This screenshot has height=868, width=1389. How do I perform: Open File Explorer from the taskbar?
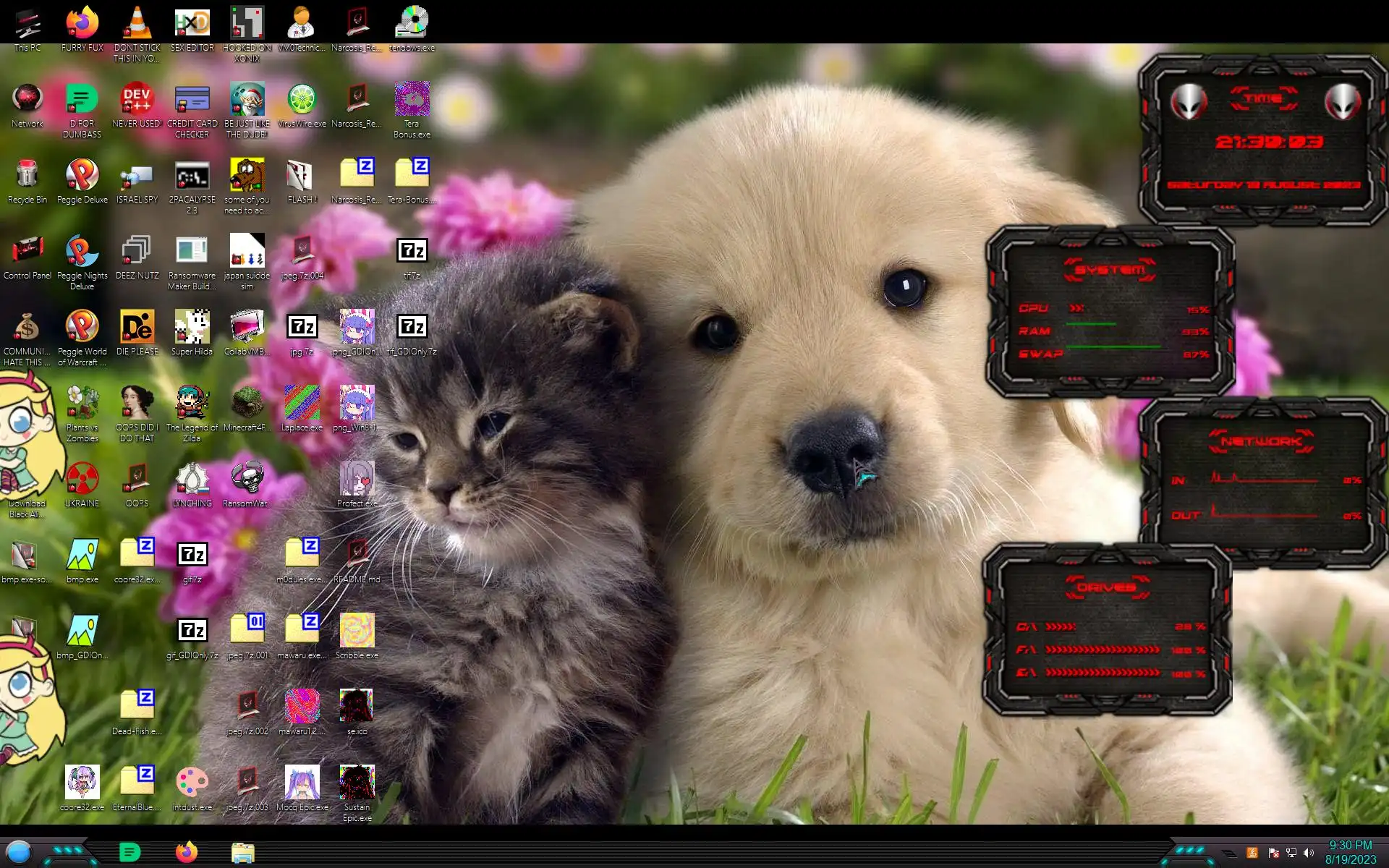pos(242,853)
